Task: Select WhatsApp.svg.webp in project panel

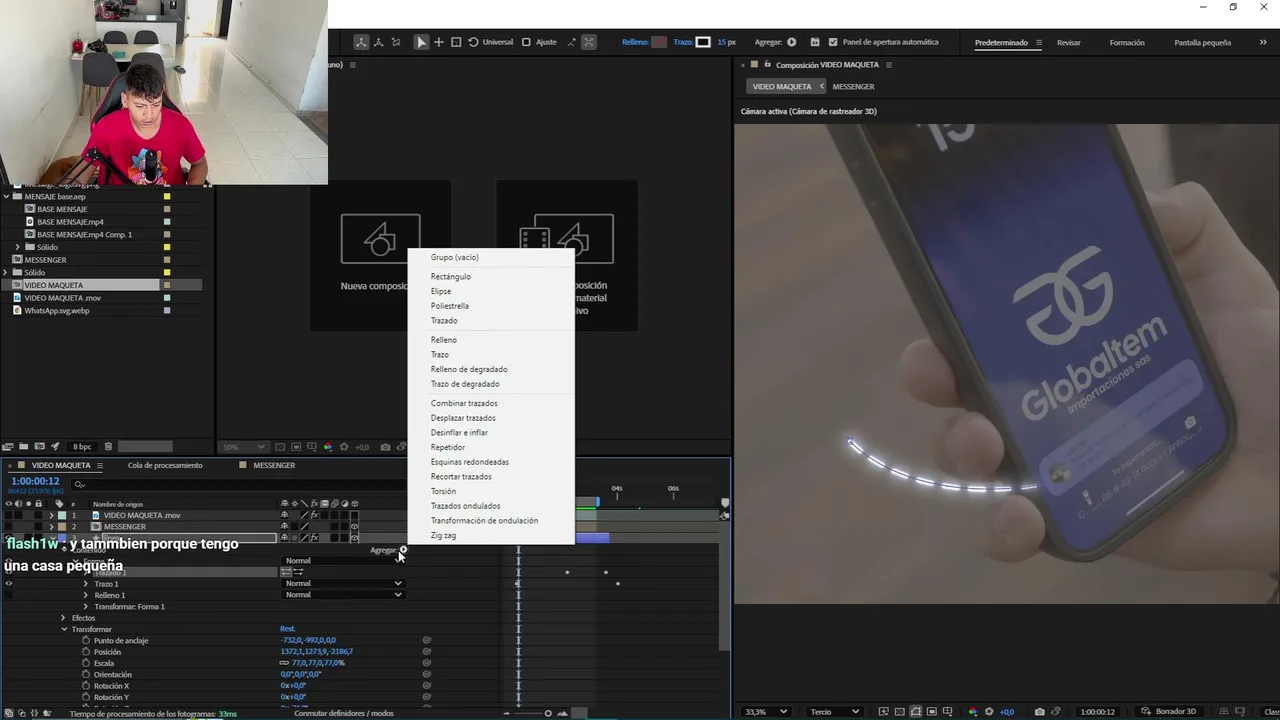Action: [57, 310]
